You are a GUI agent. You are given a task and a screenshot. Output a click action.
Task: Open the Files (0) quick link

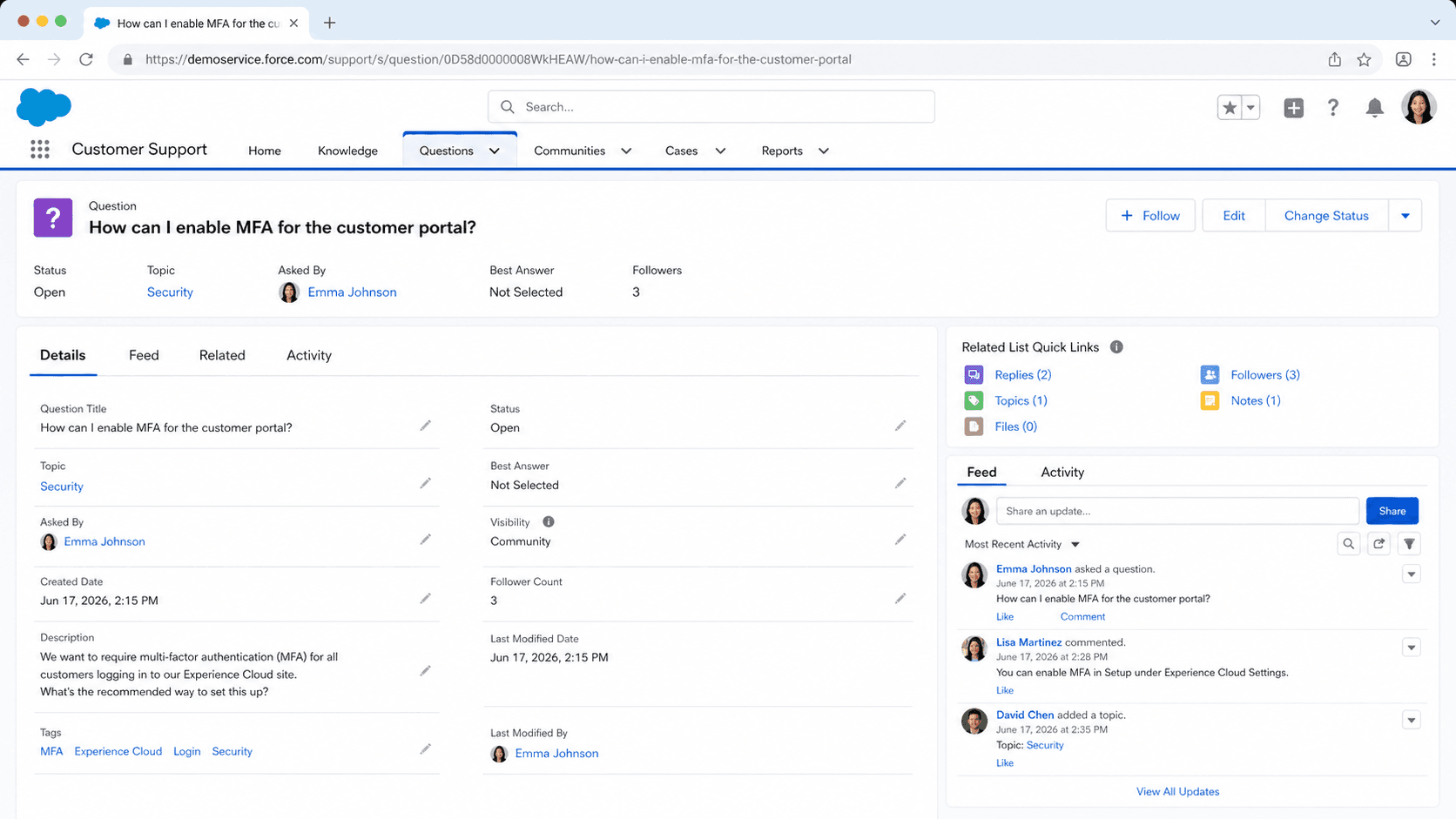(1015, 426)
